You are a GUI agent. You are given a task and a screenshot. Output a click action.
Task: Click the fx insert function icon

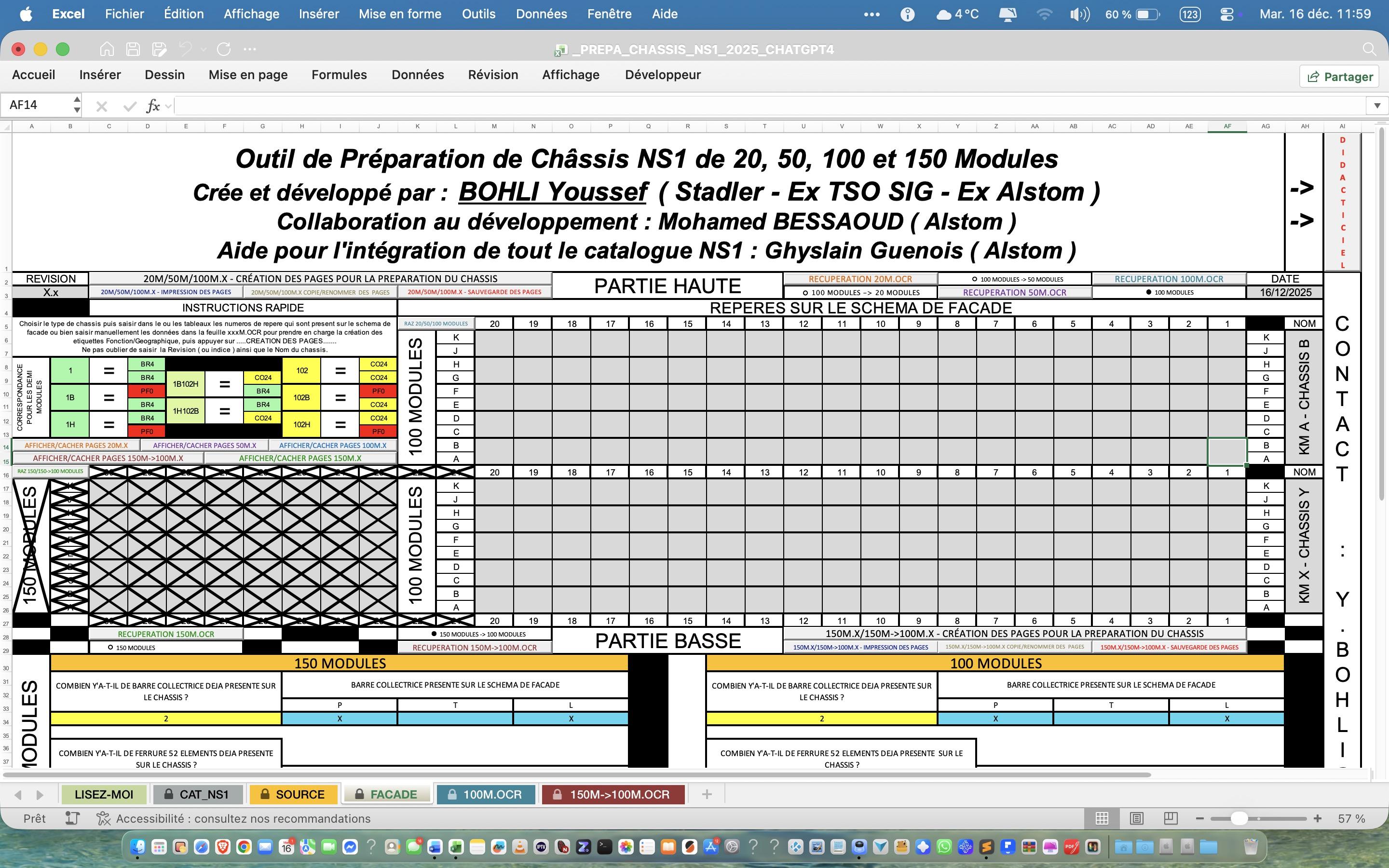(x=153, y=106)
